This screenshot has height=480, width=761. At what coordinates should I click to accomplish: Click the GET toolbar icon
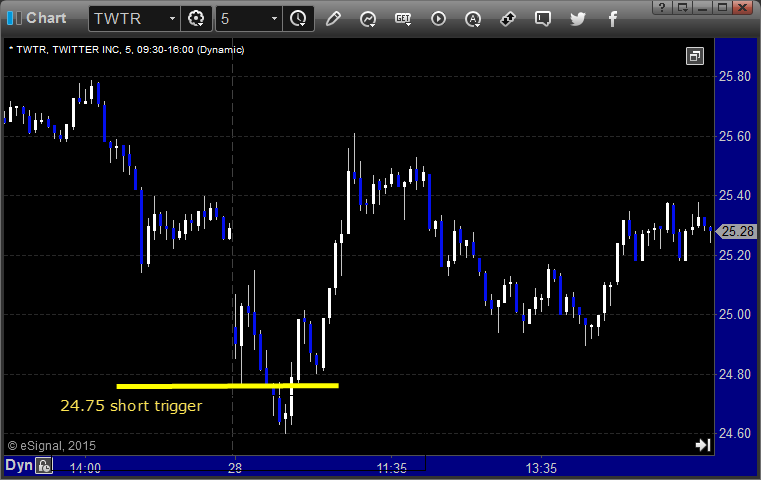click(403, 19)
